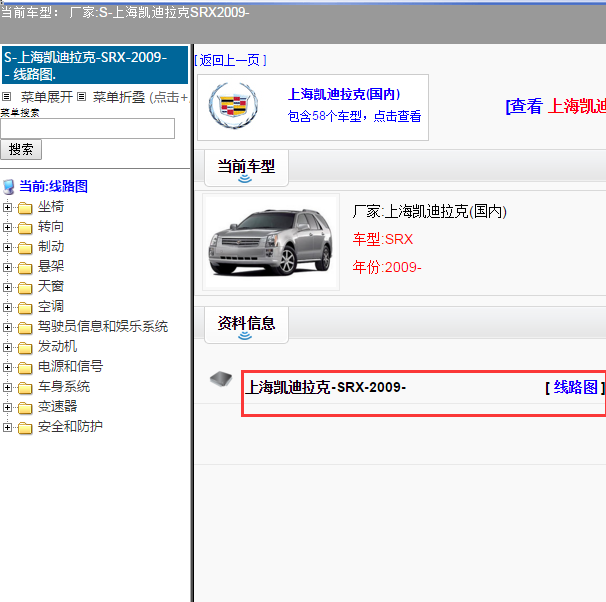
Task: Open the 驾驶员信息和娱乐系统 category label
Action: pos(103,327)
